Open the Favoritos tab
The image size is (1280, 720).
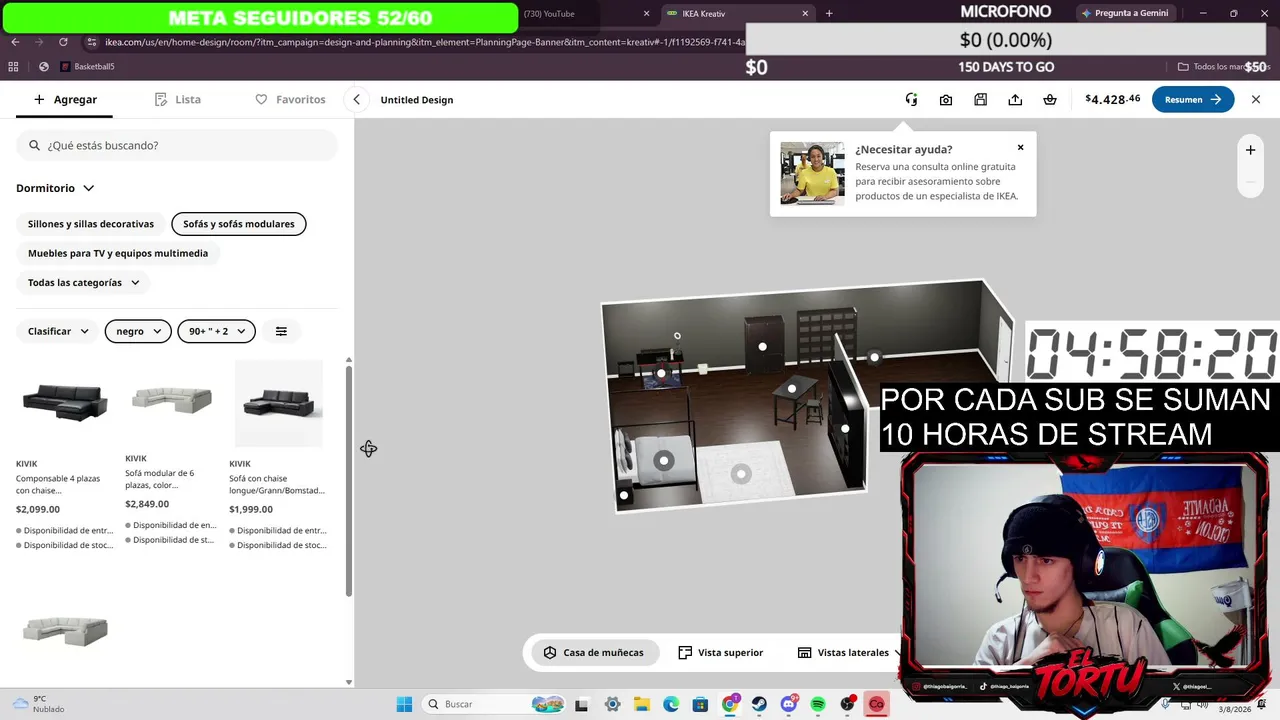point(290,100)
